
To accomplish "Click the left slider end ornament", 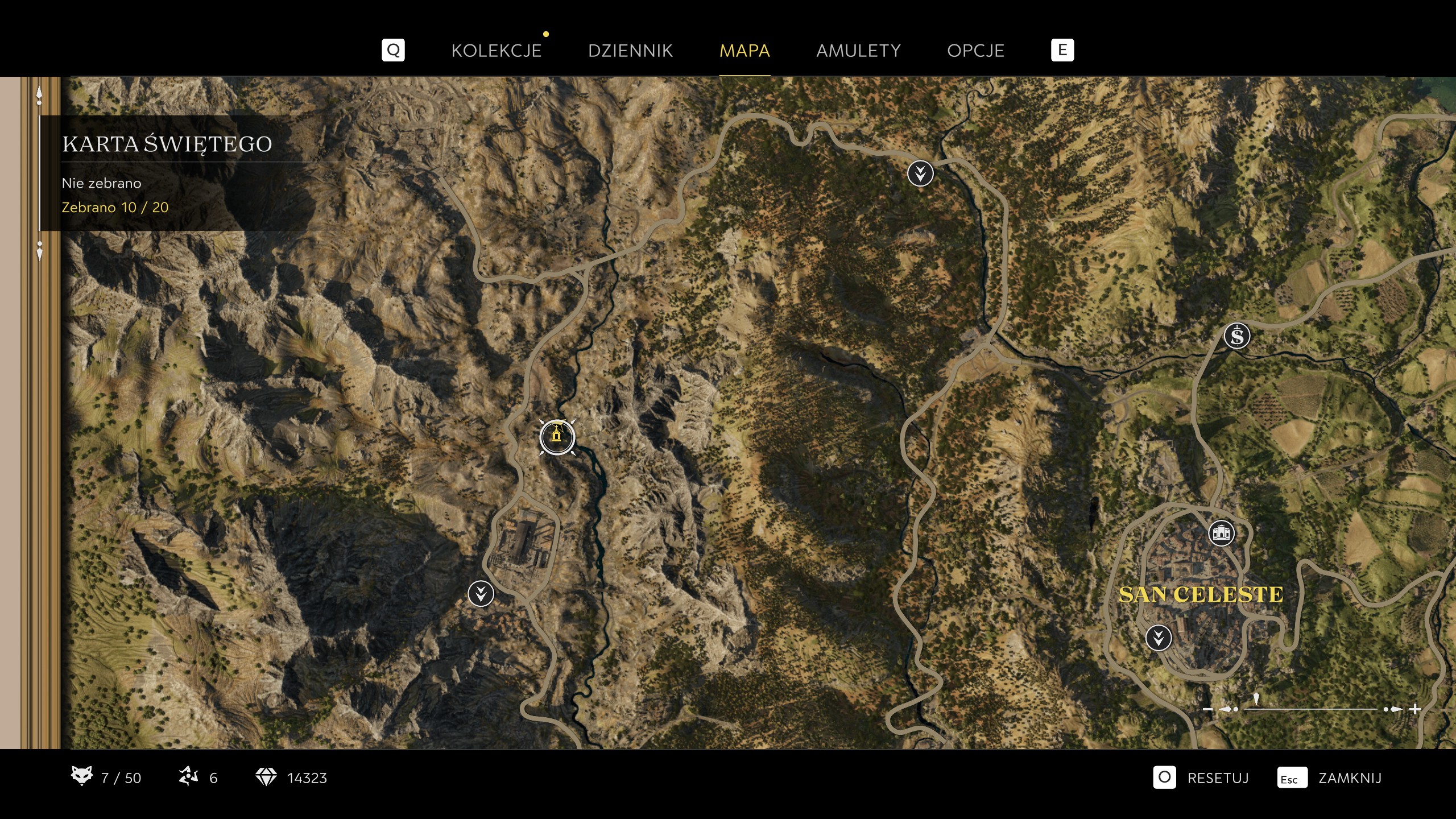I will (1228, 709).
